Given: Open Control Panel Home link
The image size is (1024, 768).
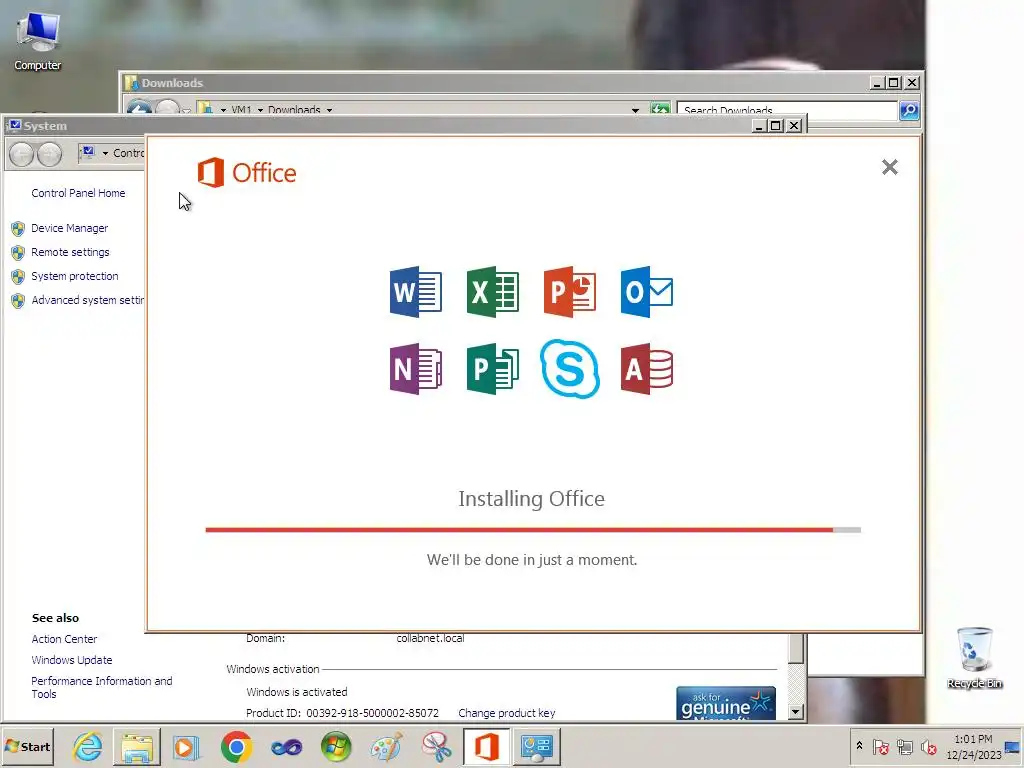Looking at the screenshot, I should [x=78, y=193].
